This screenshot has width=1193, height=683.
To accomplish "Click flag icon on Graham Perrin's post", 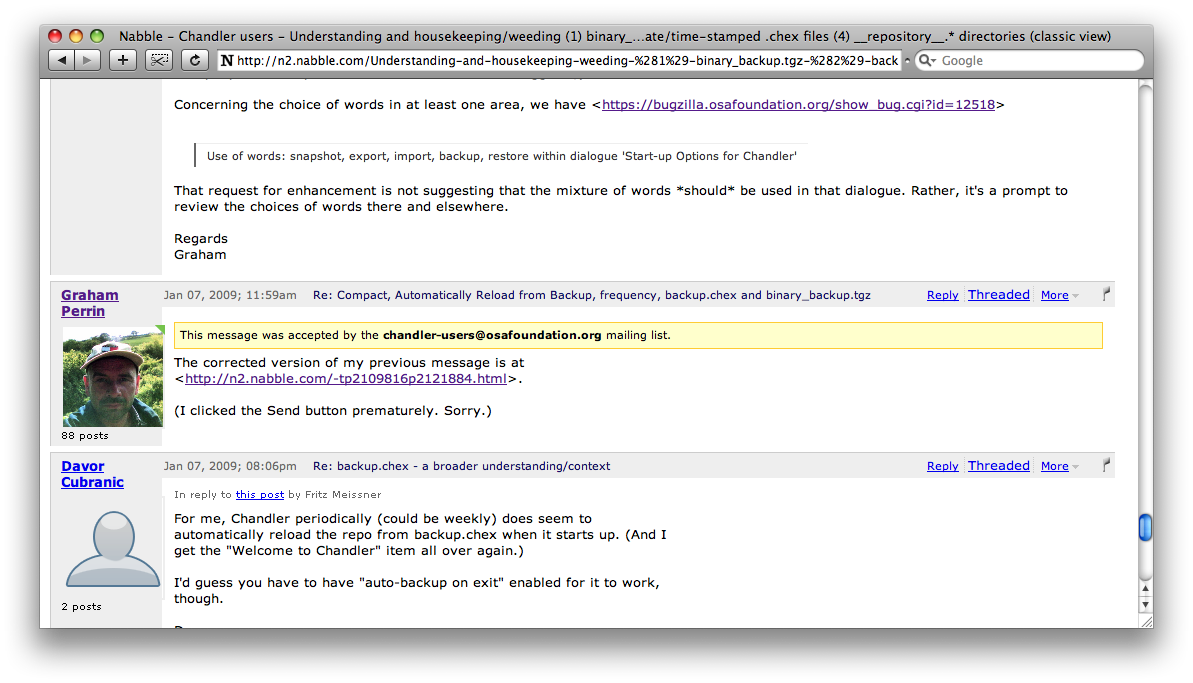I will [x=1106, y=295].
